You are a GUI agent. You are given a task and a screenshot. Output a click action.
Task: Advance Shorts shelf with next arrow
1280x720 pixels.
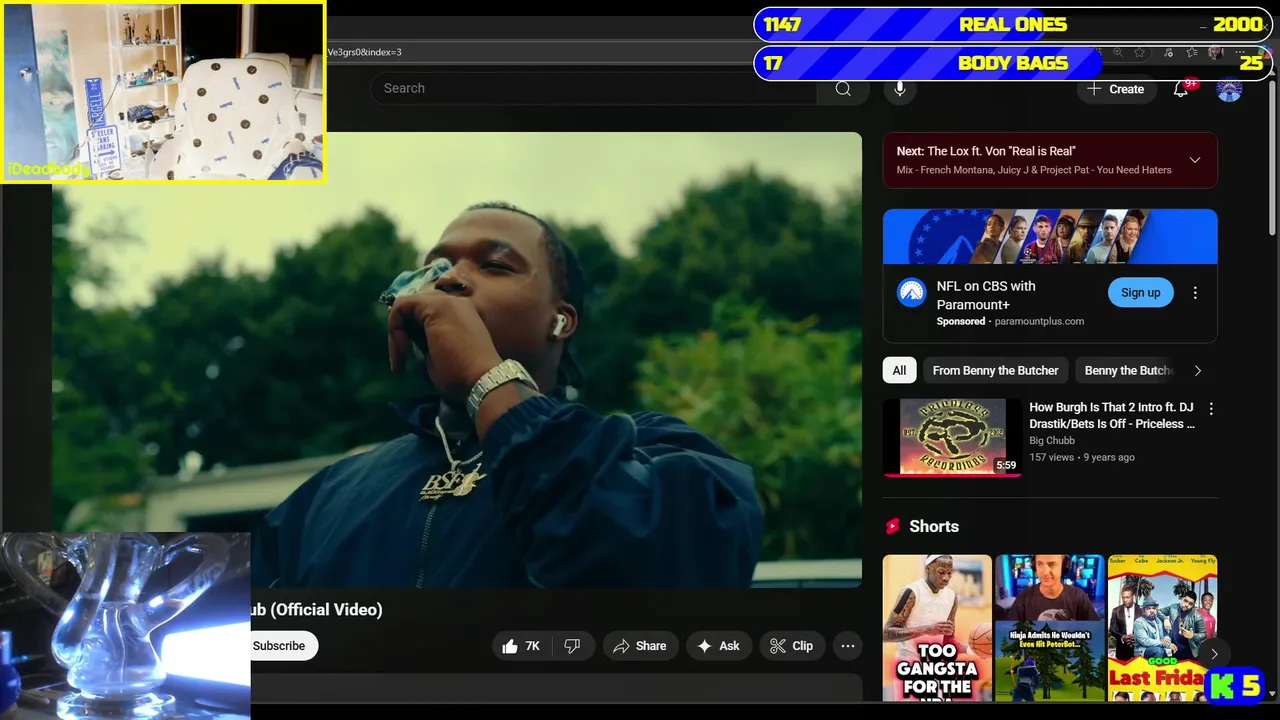pos(1214,654)
